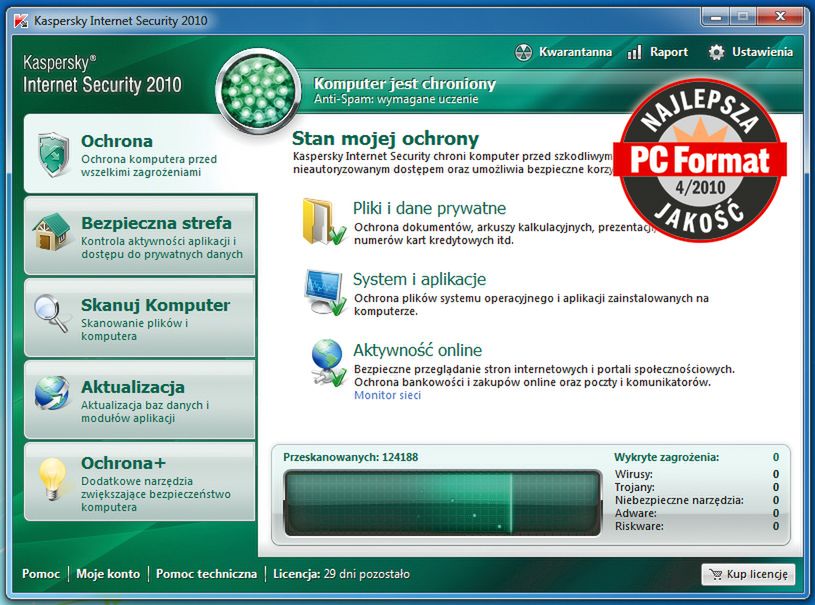Click the Stan mojej ochrony heading
The width and height of the screenshot is (815, 605).
pyautogui.click(x=385, y=139)
